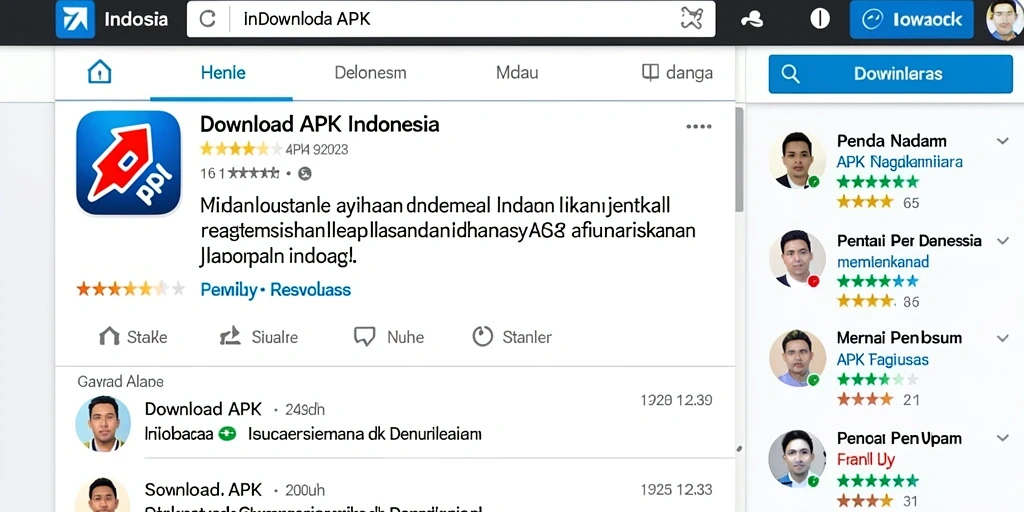Click the Siualre share icon

[x=230, y=336]
